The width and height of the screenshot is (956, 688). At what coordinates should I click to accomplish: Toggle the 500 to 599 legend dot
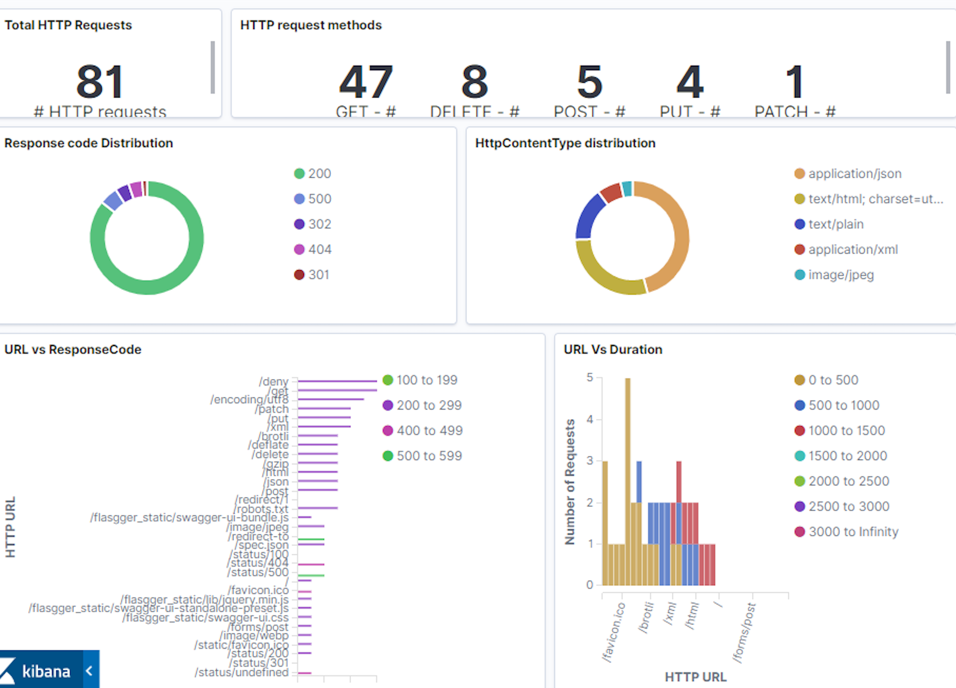(388, 456)
